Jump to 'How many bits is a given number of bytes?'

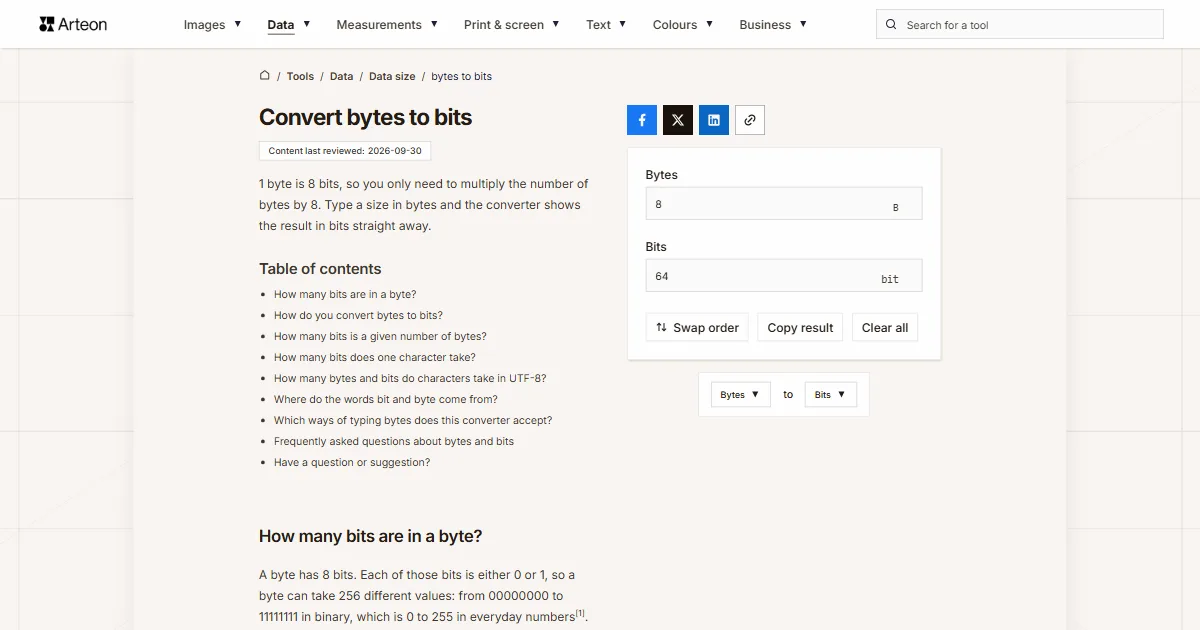(380, 337)
